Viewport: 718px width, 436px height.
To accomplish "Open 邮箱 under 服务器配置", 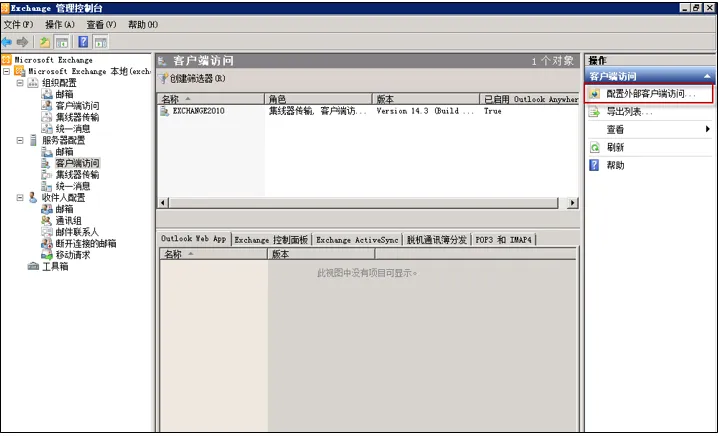I will pos(64,152).
